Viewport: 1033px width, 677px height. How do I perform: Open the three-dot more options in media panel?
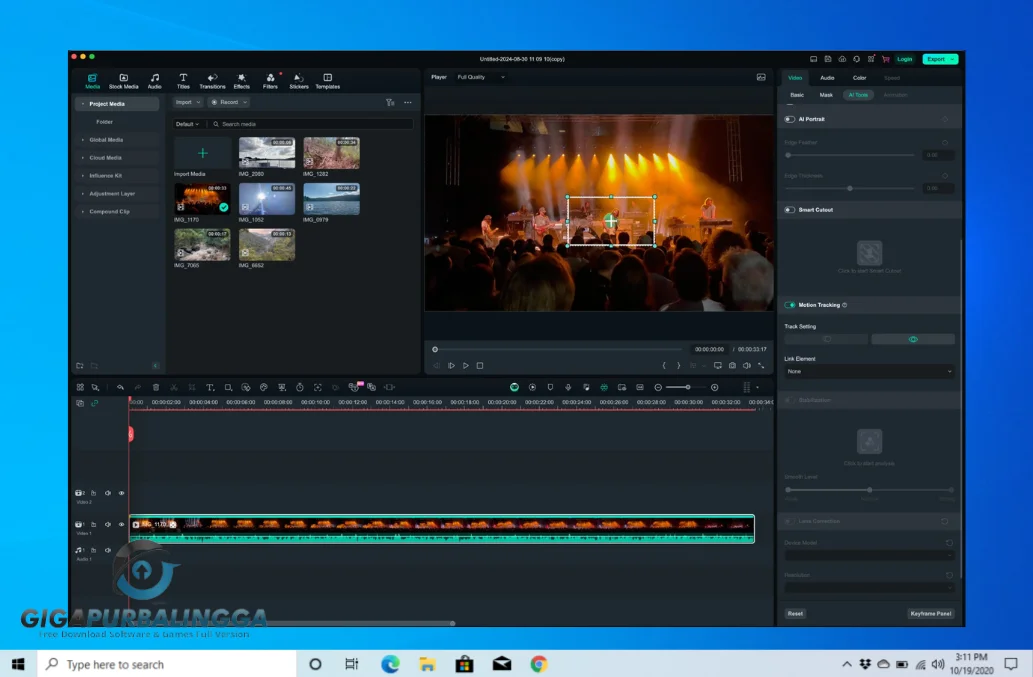(x=408, y=102)
